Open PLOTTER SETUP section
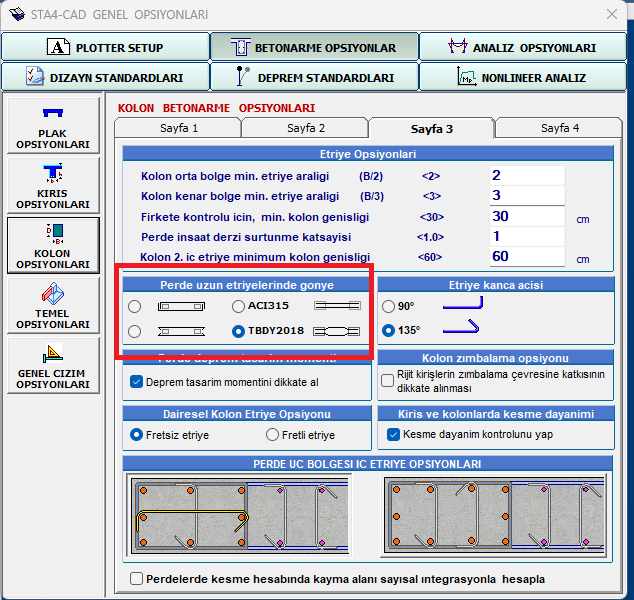 click(x=105, y=47)
